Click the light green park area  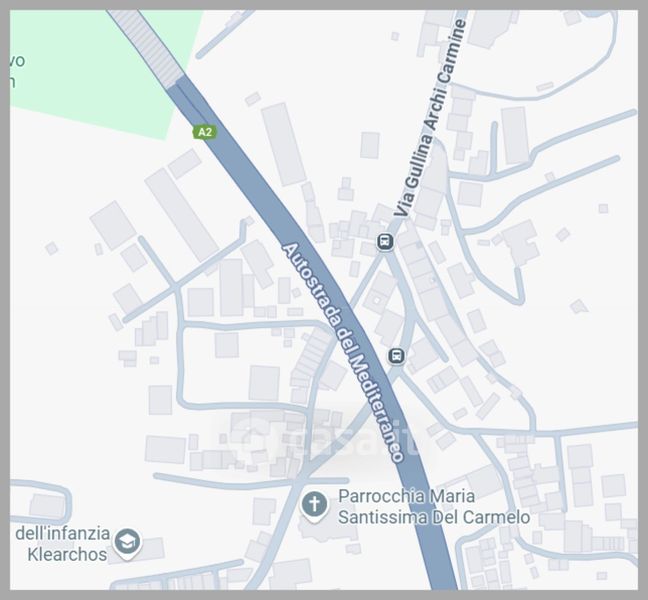point(89,72)
